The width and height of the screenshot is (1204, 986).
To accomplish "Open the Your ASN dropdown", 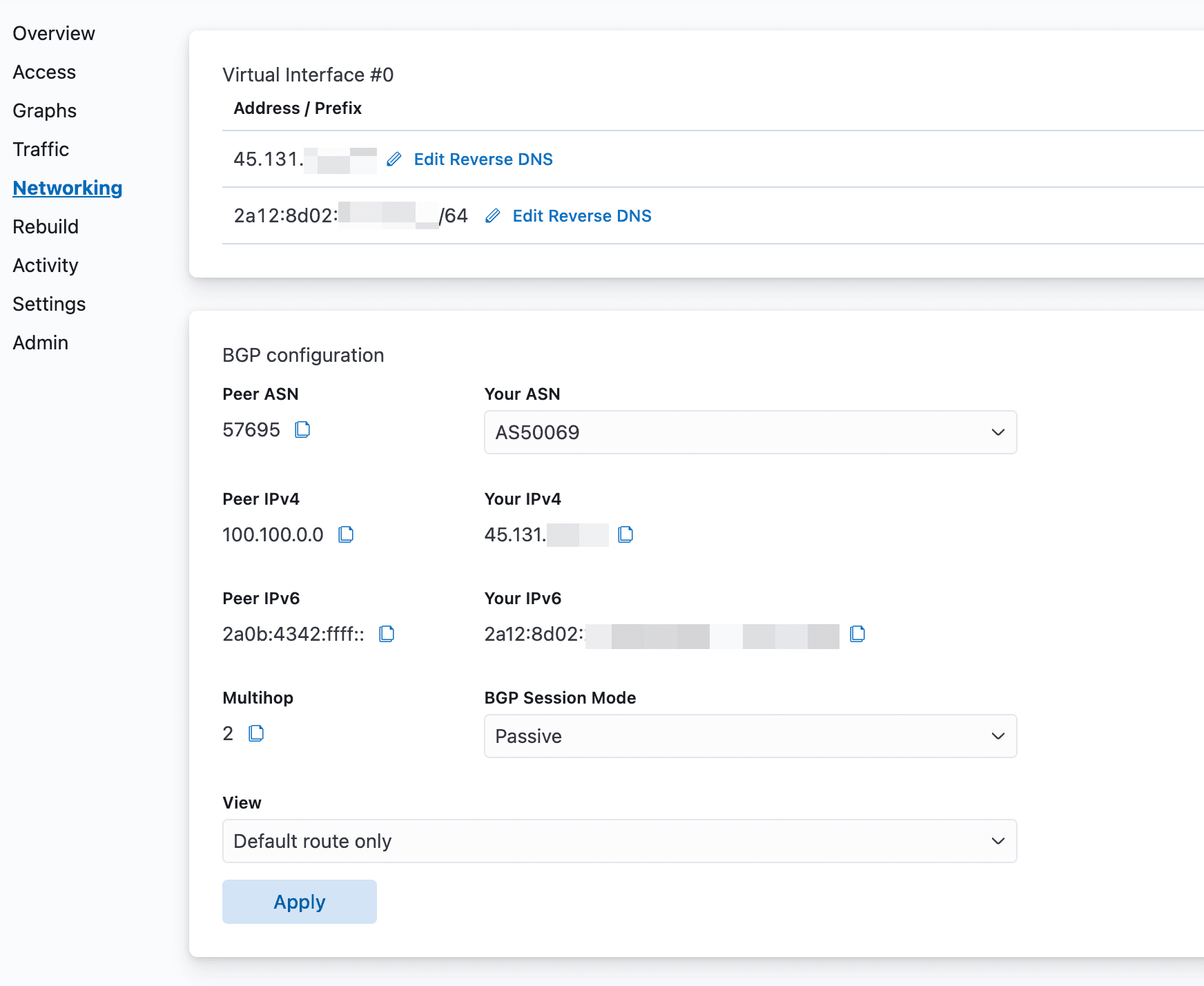I will pyautogui.click(x=750, y=432).
